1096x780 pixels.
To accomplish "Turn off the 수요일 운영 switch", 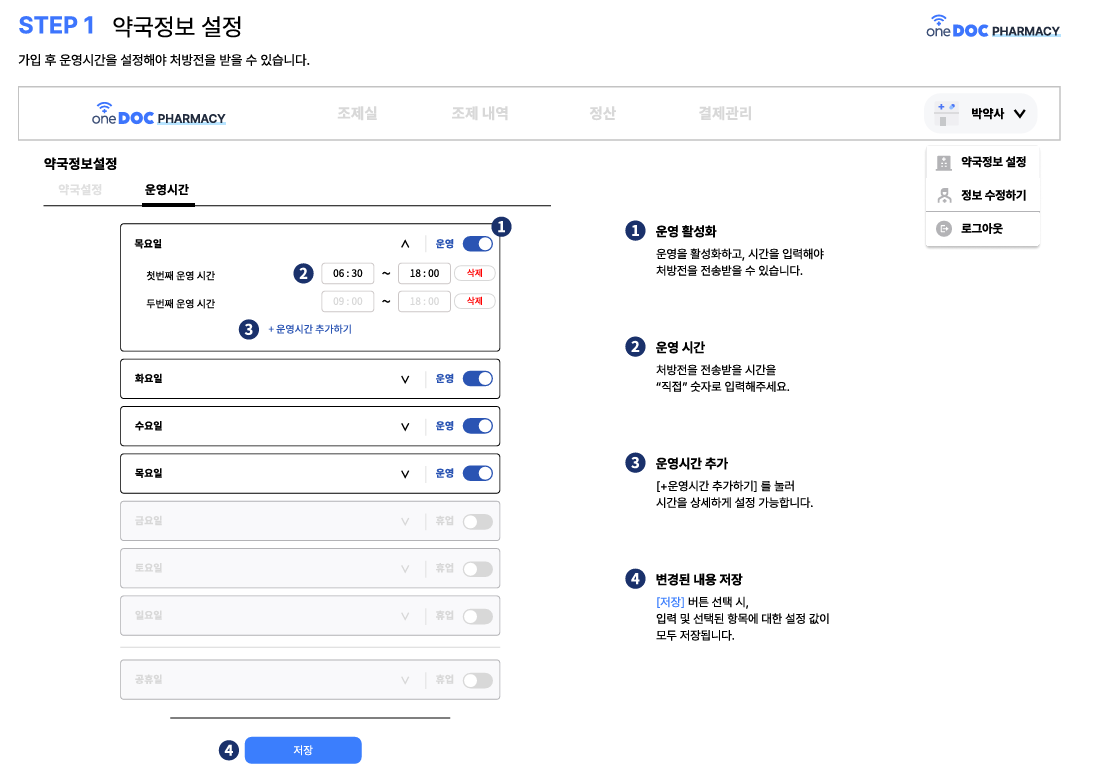I will coord(478,426).
